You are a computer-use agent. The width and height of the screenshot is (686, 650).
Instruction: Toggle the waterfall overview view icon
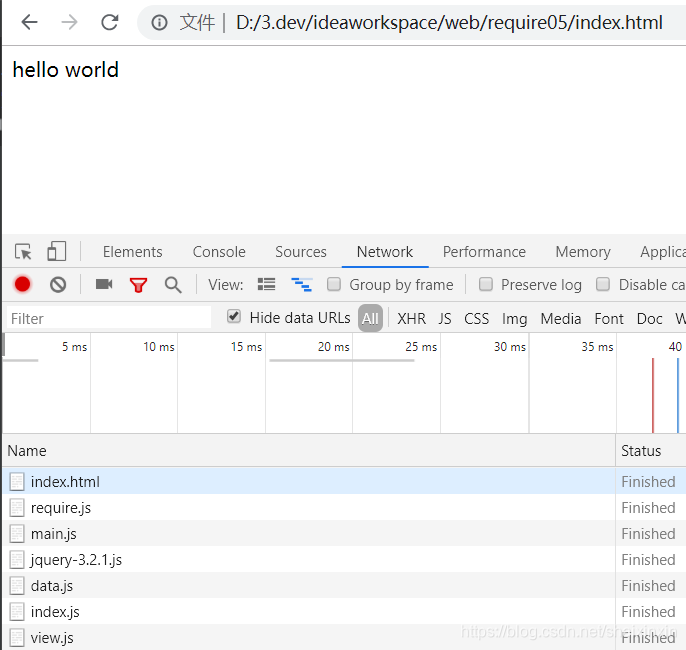301,285
